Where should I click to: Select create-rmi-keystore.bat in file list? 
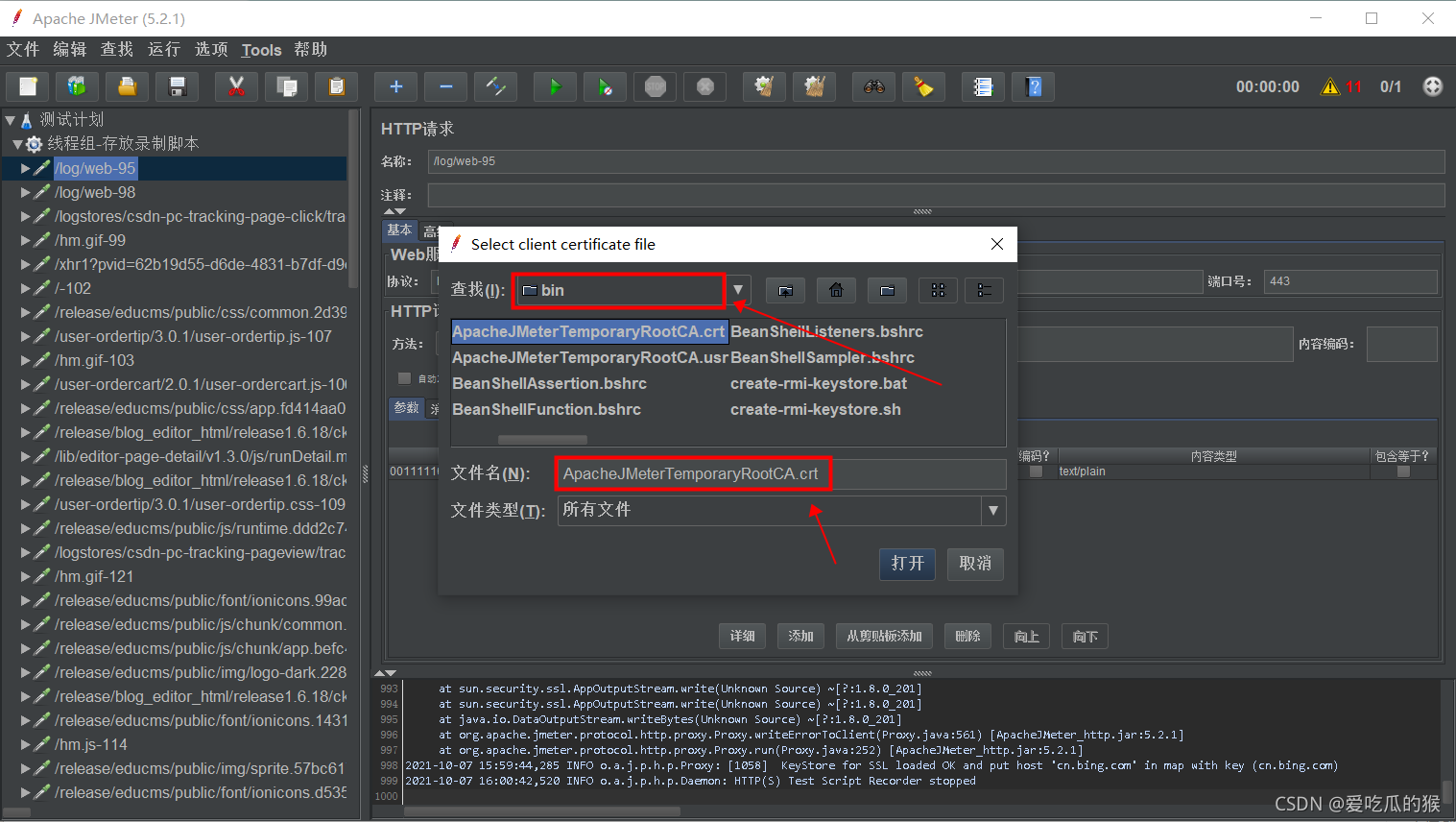[x=819, y=383]
